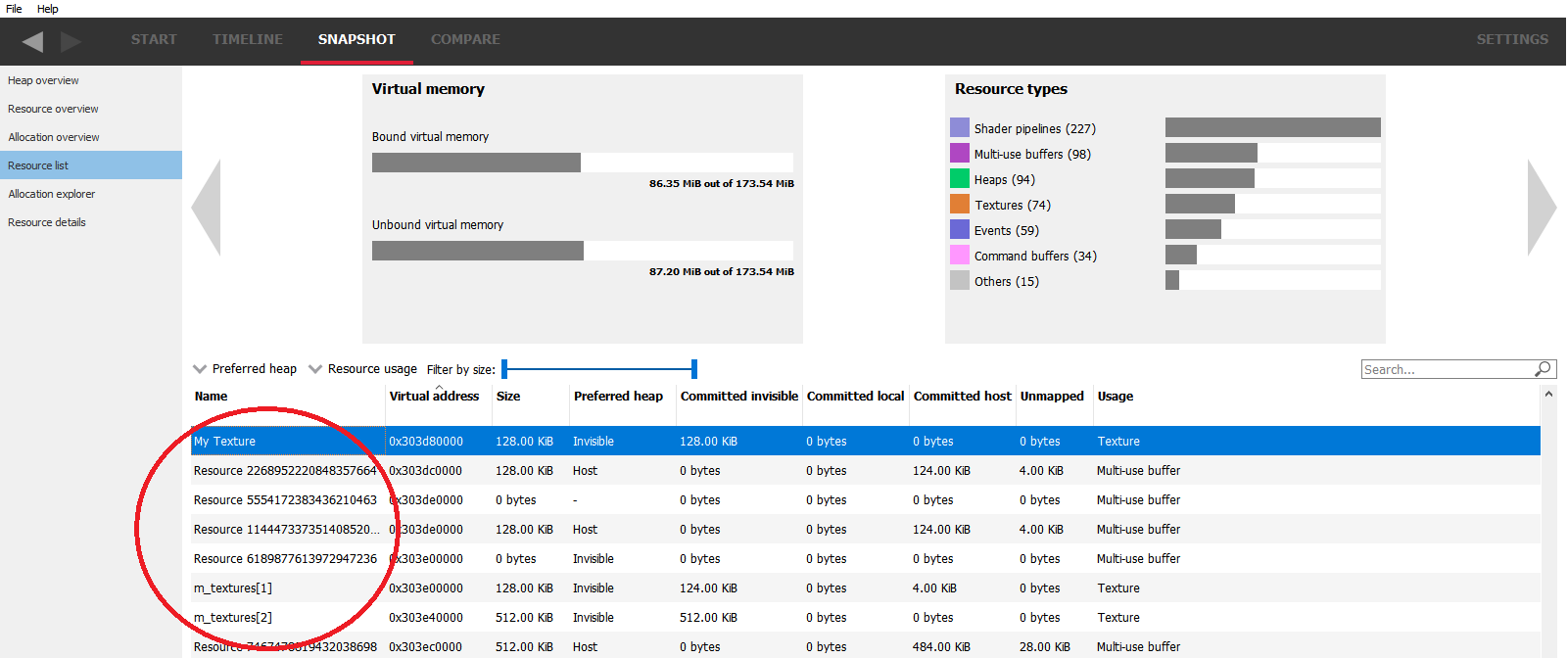Click the right carousel arrow beside Resource types
Viewport: 1568px width, 658px height.
tap(1541, 208)
